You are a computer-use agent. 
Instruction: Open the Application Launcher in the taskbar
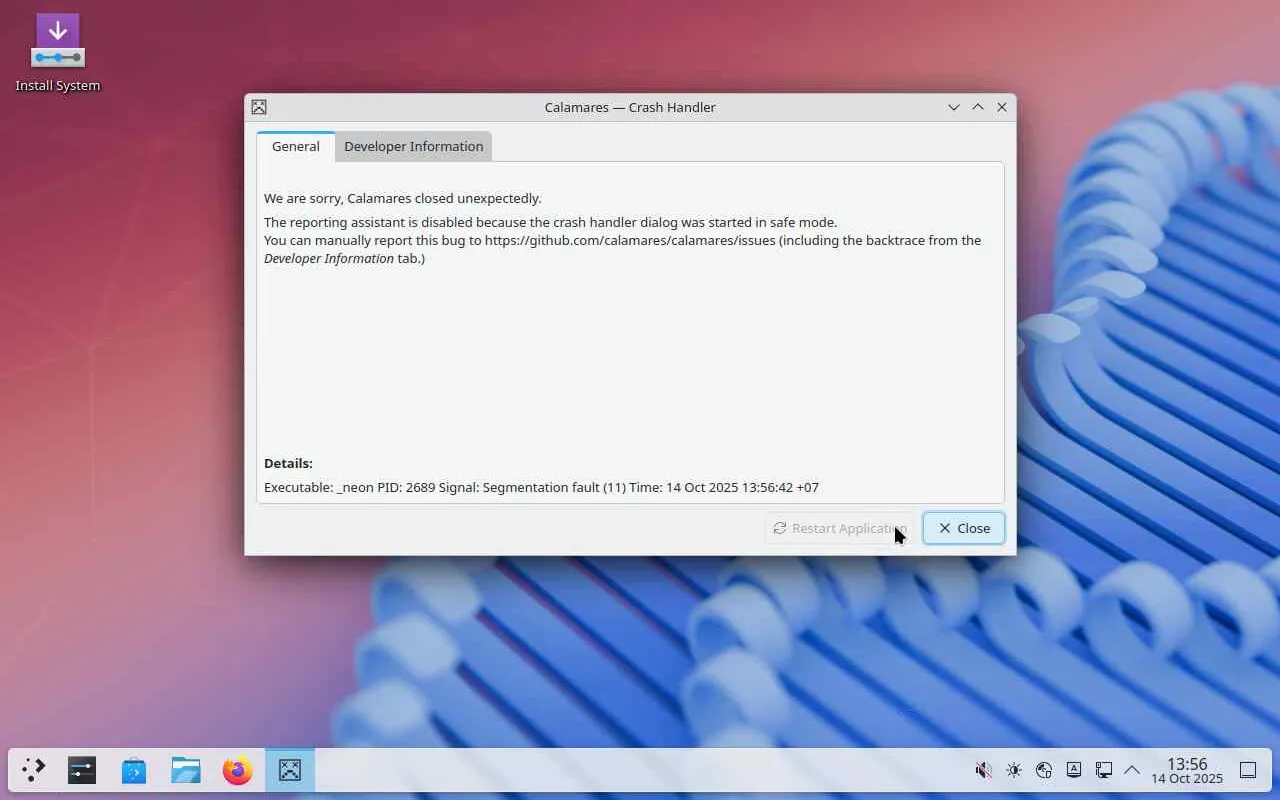point(34,770)
